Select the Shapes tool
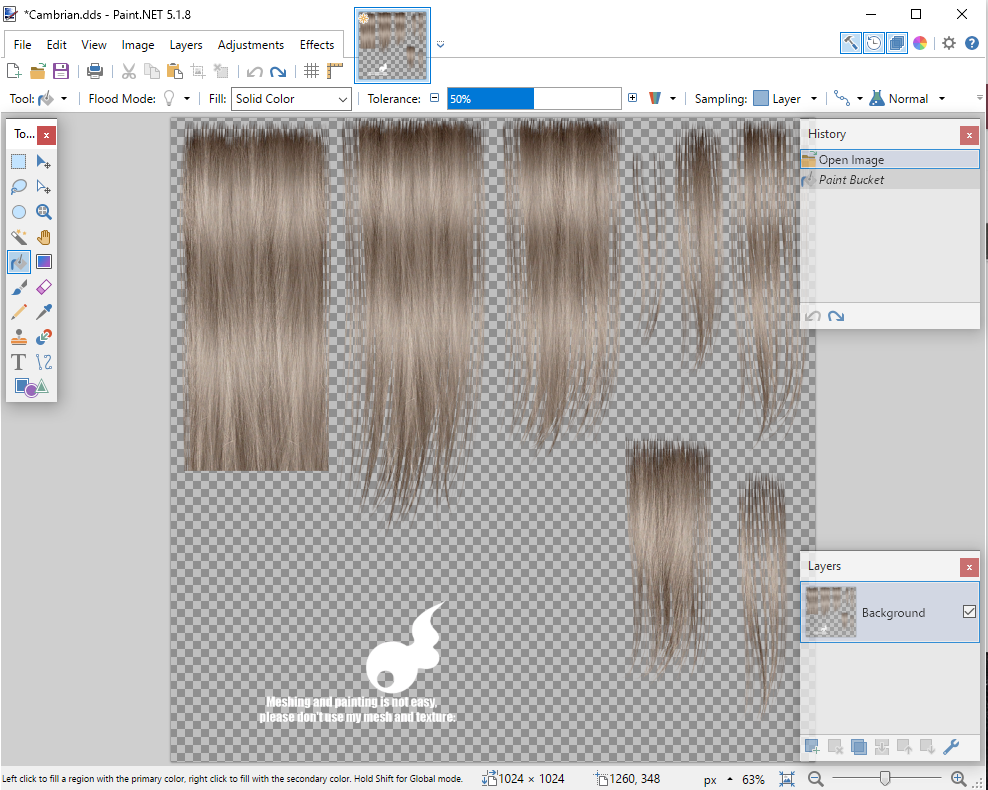Image resolution: width=988 pixels, height=790 pixels. (31, 386)
